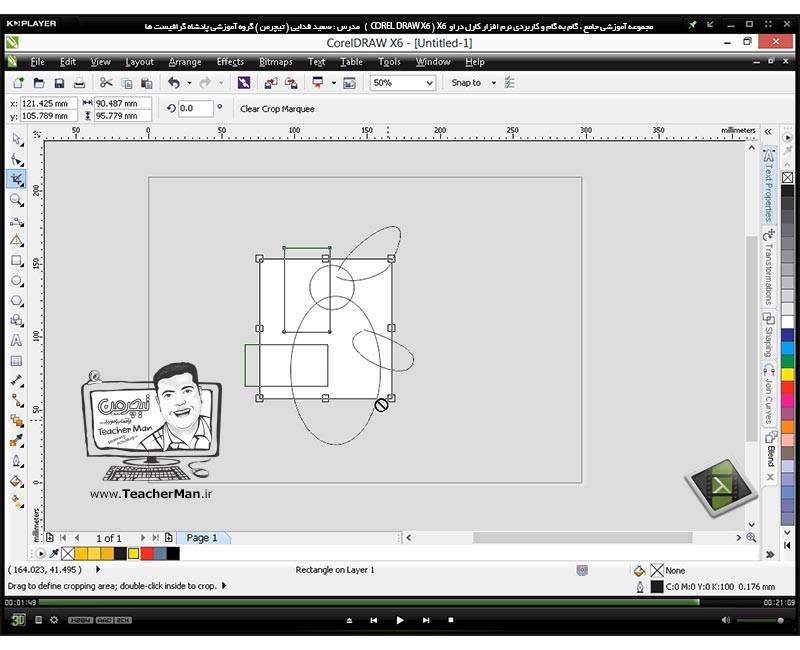The image size is (800, 650).
Task: Click the Save icon
Action: [x=59, y=83]
